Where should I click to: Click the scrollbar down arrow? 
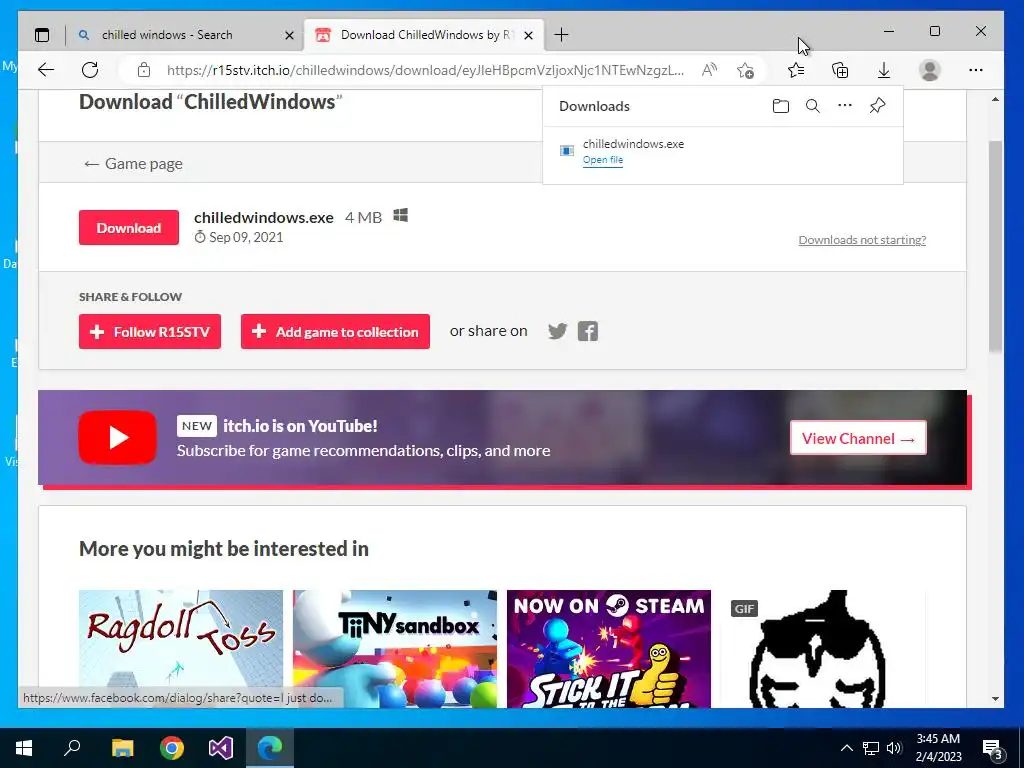(995, 699)
